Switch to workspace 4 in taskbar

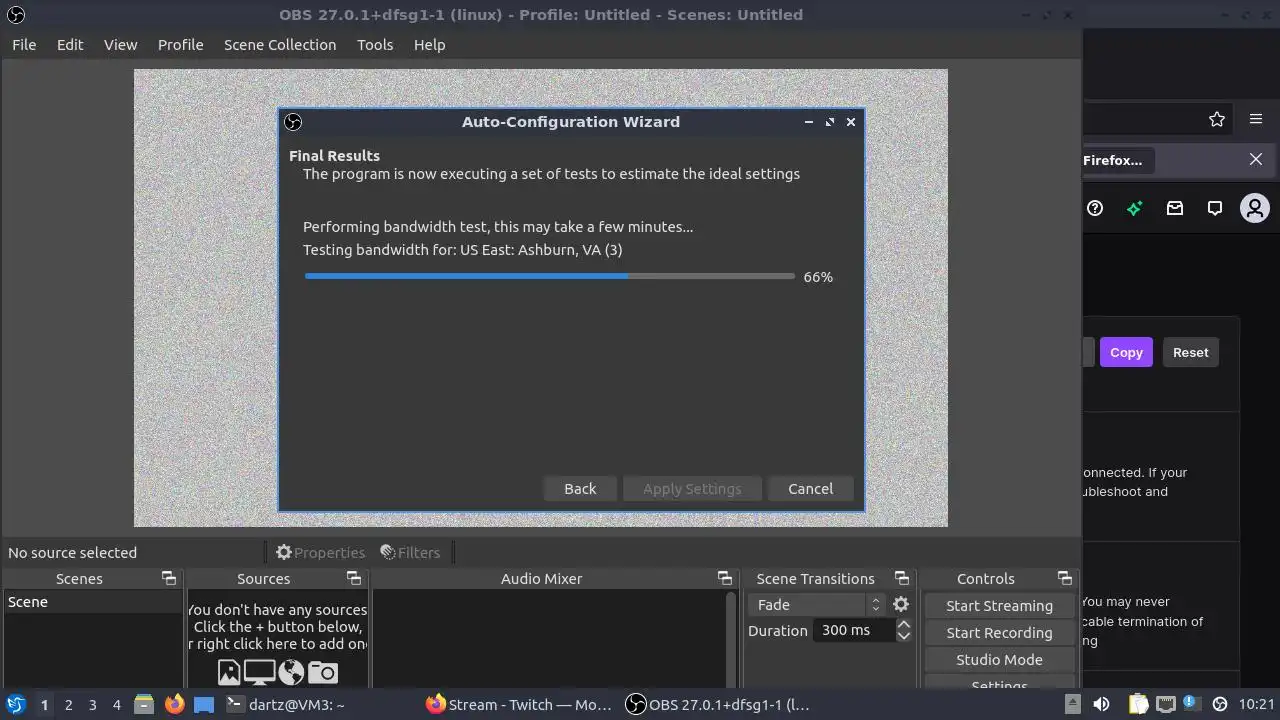coord(116,704)
